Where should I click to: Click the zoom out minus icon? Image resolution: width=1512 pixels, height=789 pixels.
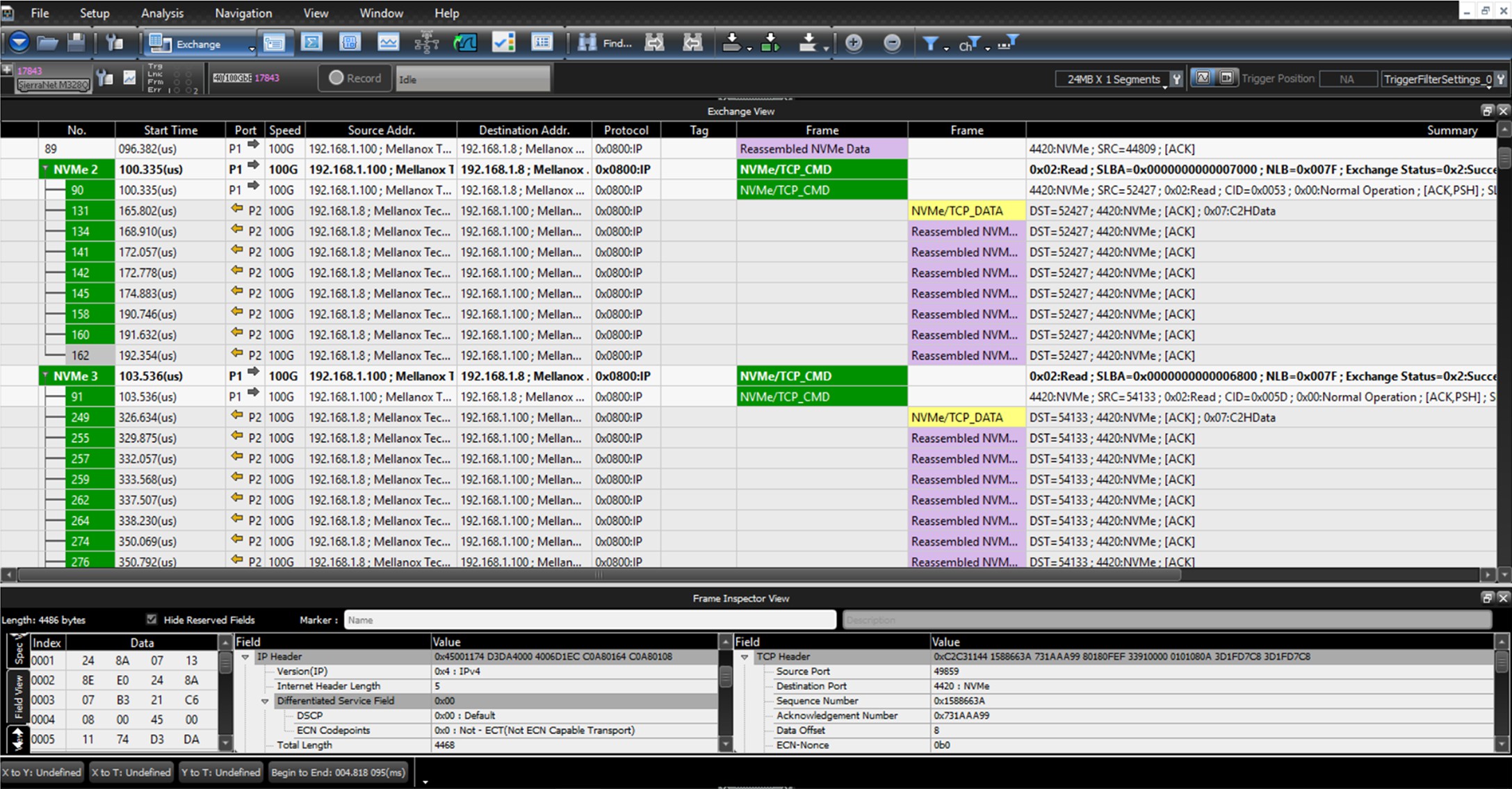[892, 43]
